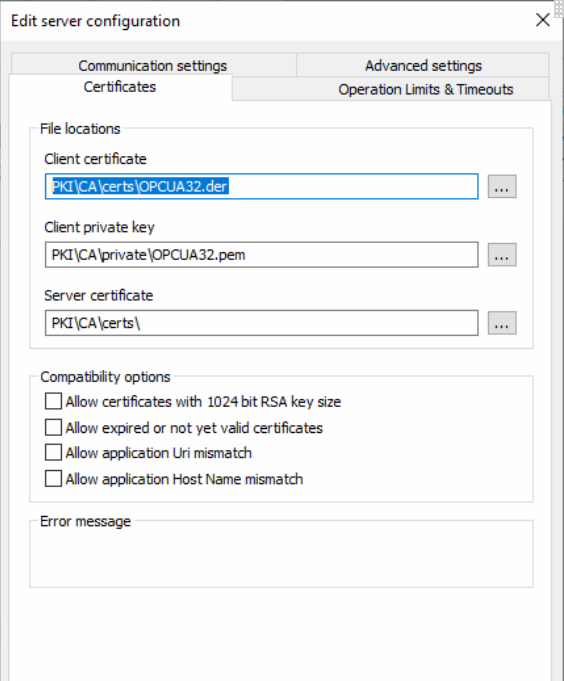The height and width of the screenshot is (681, 564).
Task: Go to Operation Limits & Timeouts tab
Action: [425, 89]
